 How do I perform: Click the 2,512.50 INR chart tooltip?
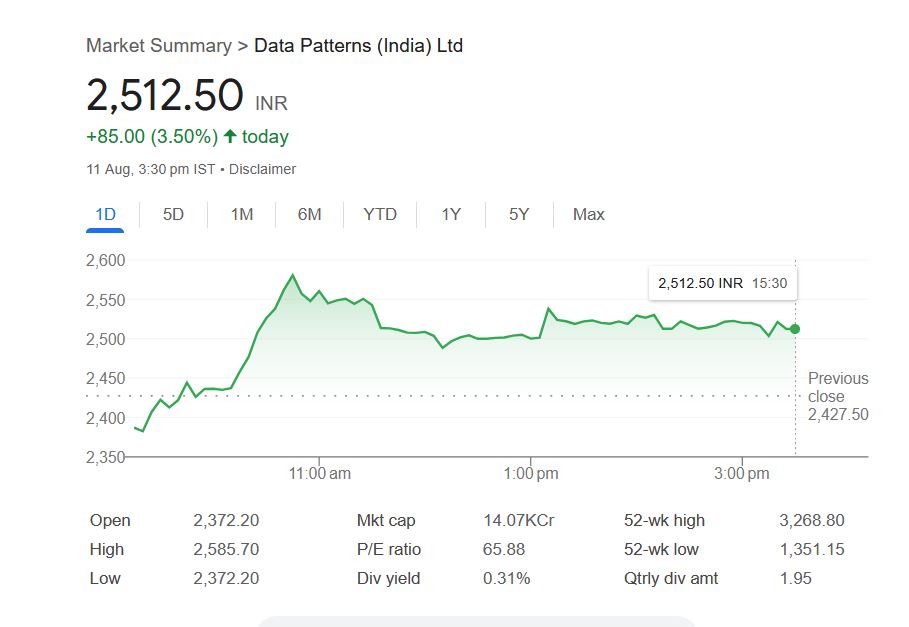coord(722,283)
